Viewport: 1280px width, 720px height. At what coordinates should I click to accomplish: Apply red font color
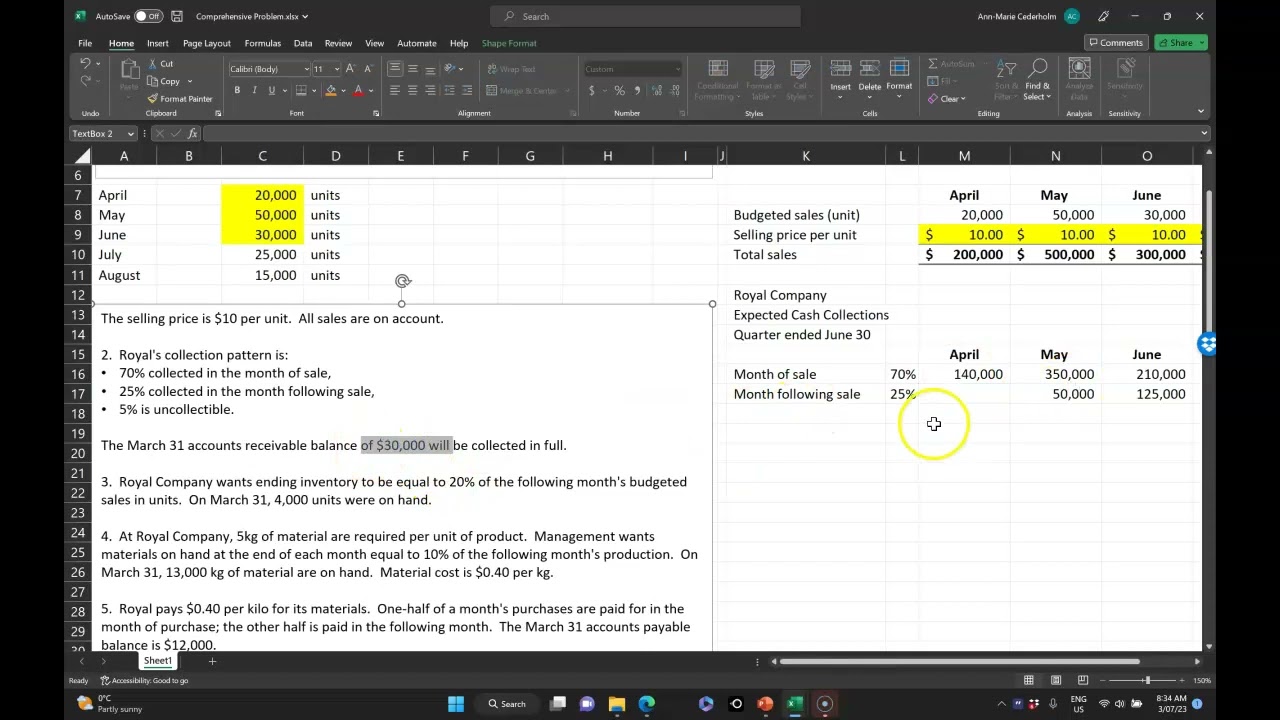tap(357, 91)
